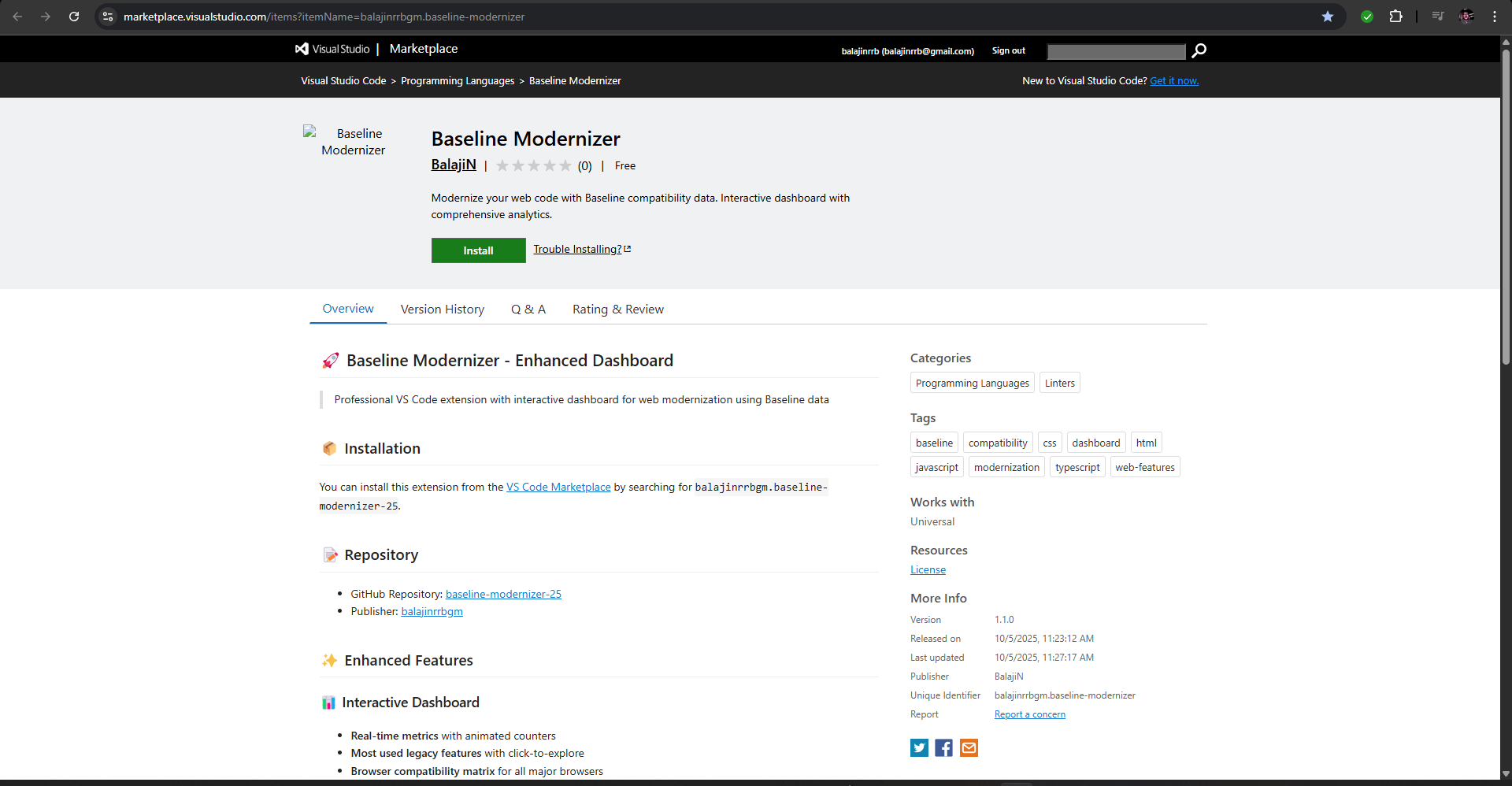
Task: Click the five-star rating next to BalajiN
Action: click(x=534, y=165)
